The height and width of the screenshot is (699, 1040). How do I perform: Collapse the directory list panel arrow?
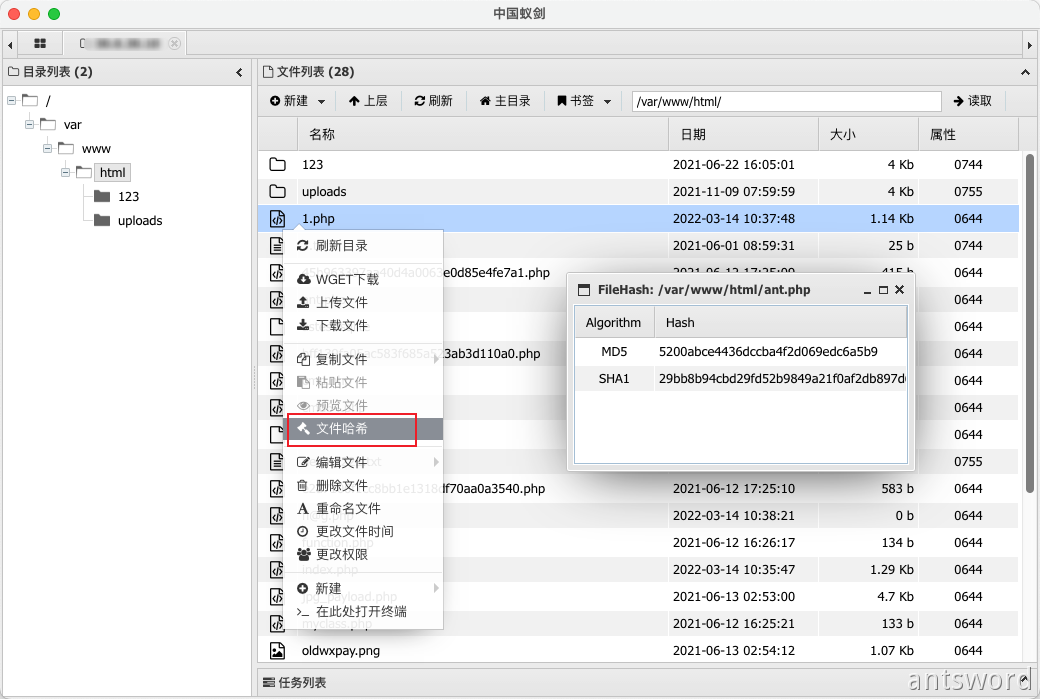click(239, 72)
